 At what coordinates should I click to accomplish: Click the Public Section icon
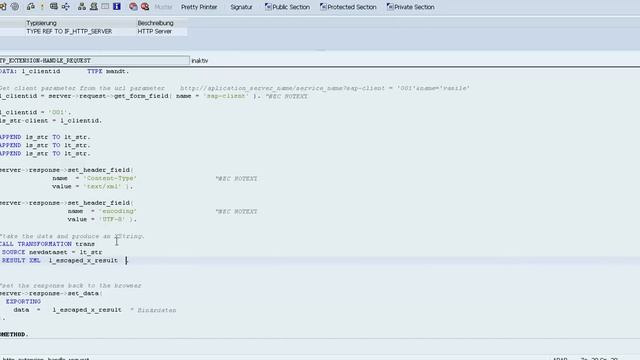tap(268, 7)
